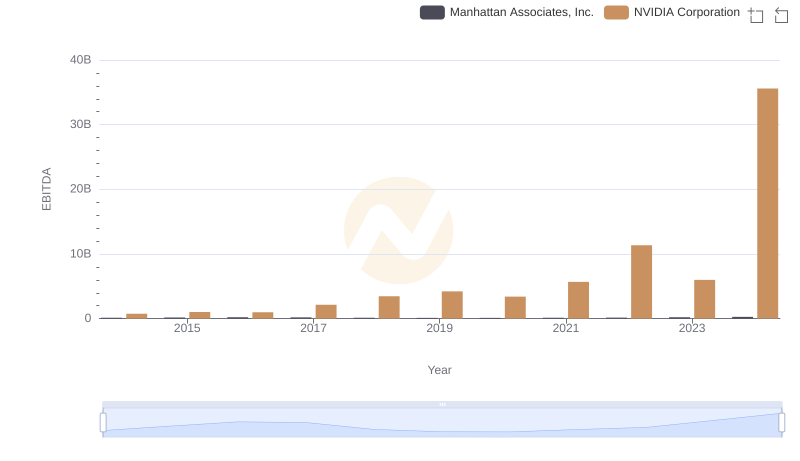
Task: Click the EBITDA y-axis title
Action: coord(46,189)
